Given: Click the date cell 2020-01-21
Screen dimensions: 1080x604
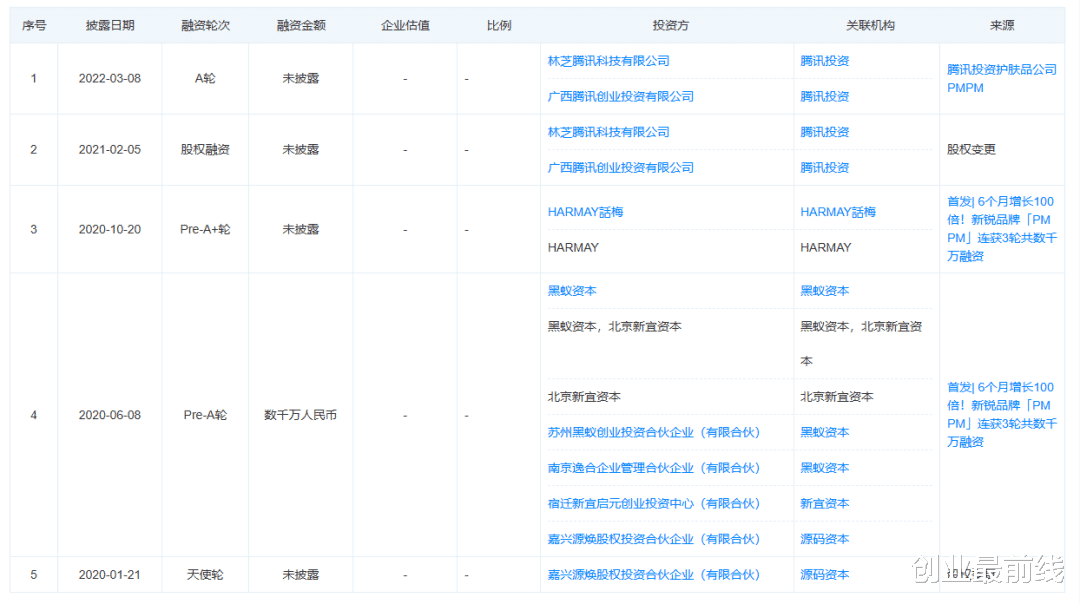Looking at the screenshot, I should click(110, 575).
